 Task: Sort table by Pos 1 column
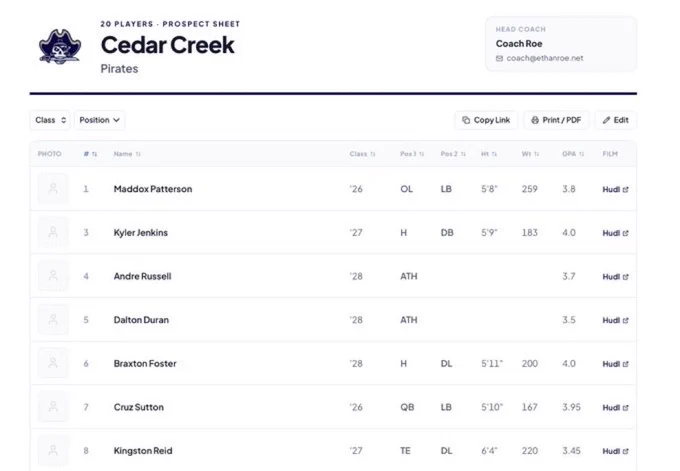[412, 154]
